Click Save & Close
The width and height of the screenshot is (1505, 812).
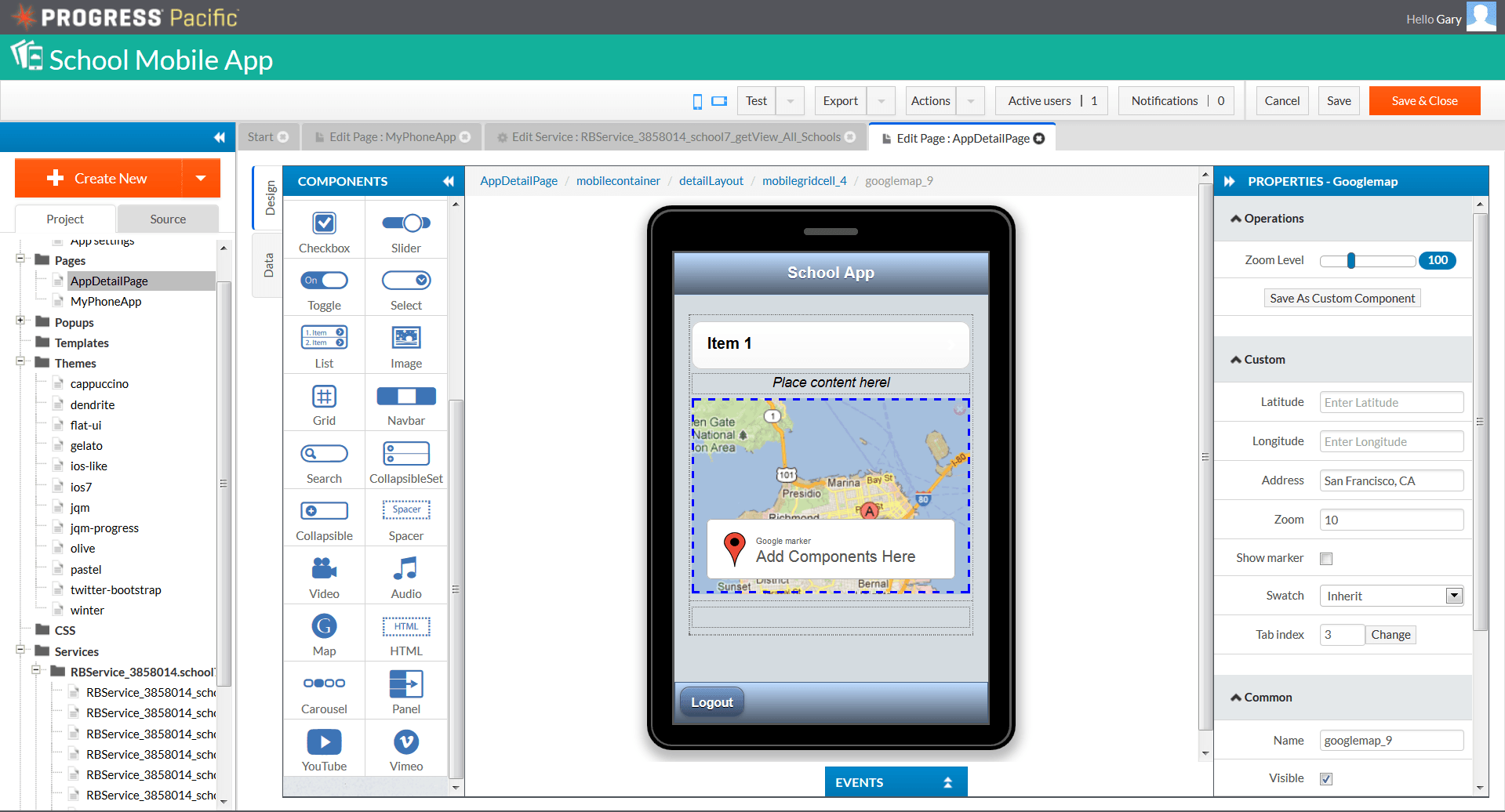(x=1424, y=101)
